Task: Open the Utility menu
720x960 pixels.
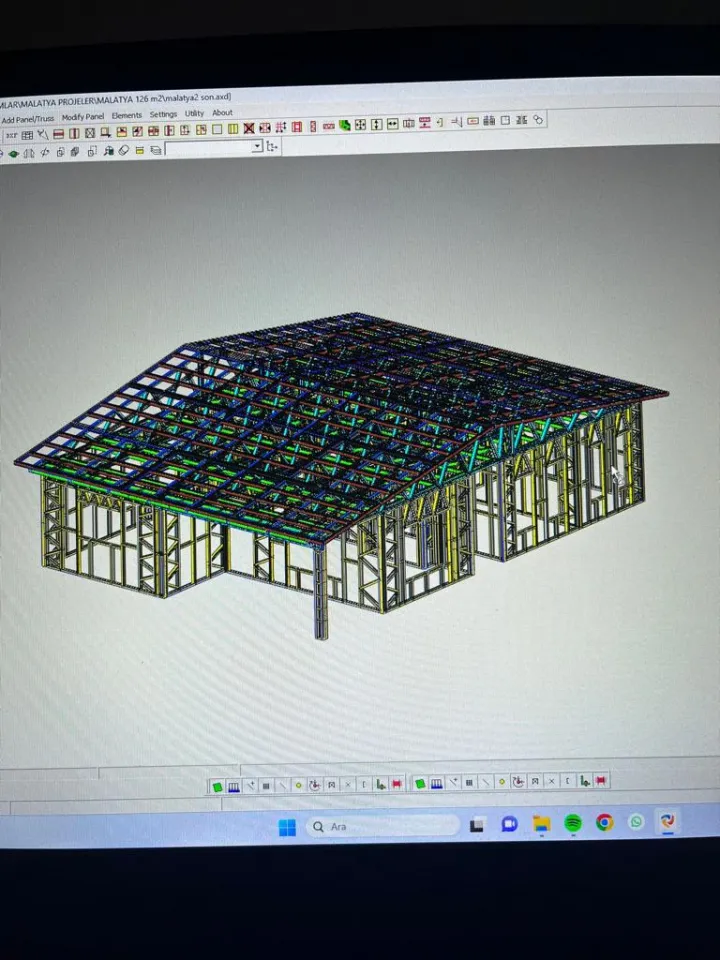Action: 194,113
